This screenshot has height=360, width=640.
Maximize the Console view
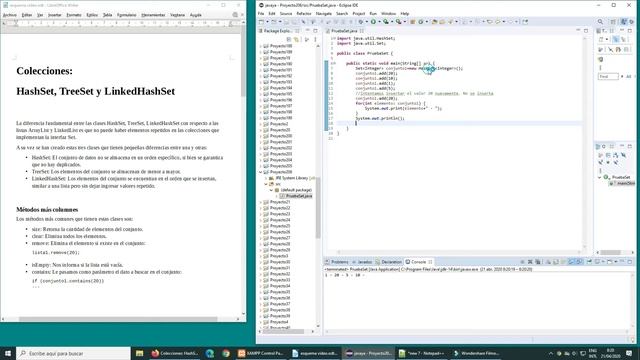(x=630, y=262)
